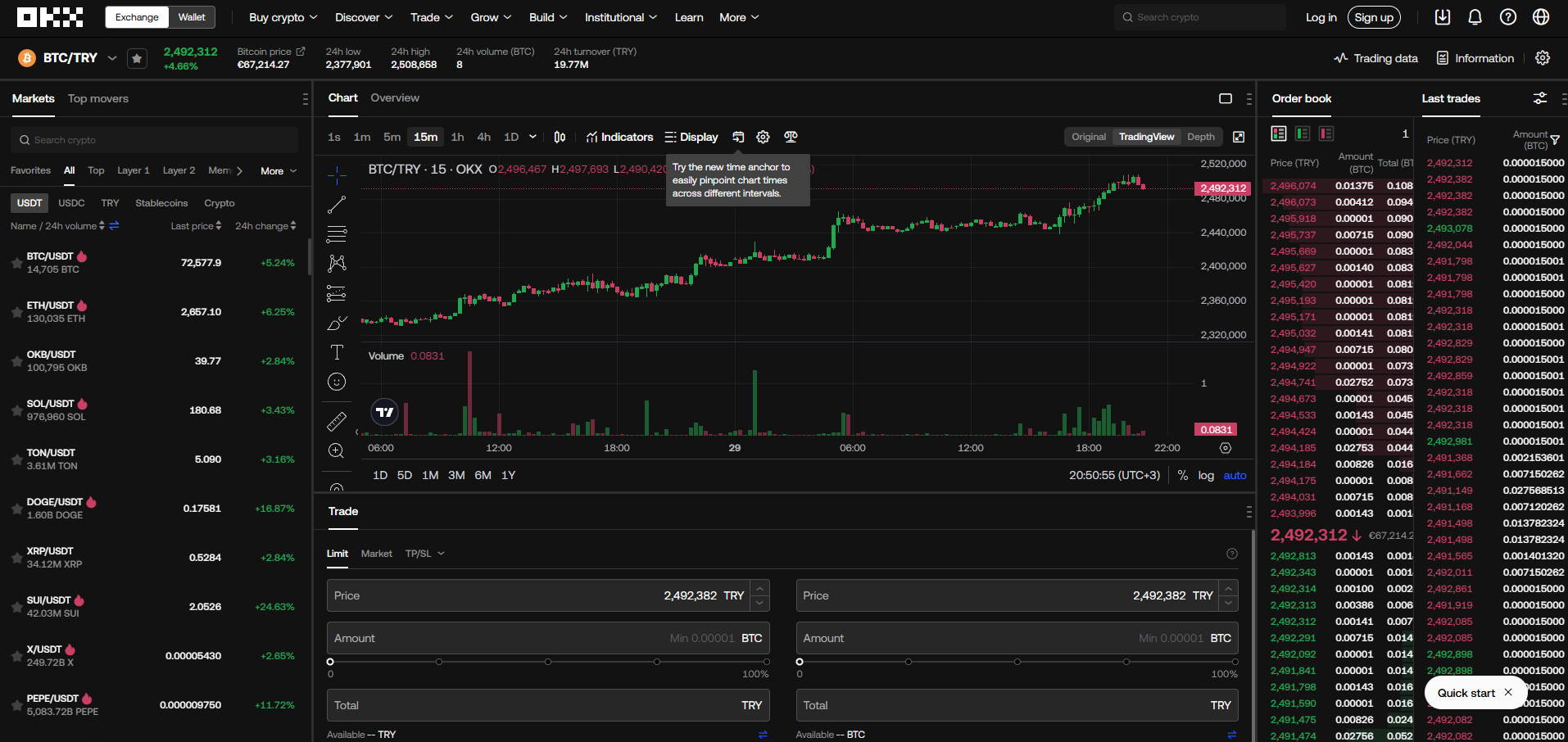Click the Log in link
1568x742 pixels.
coord(1321,17)
